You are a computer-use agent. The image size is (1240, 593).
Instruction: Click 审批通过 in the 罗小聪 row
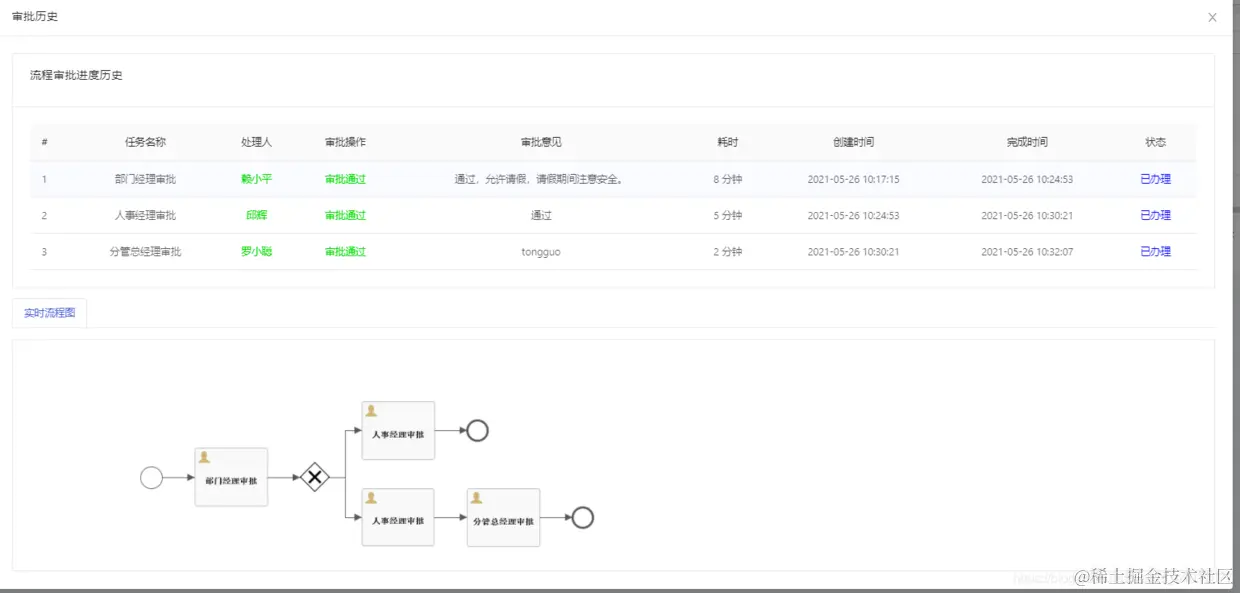(x=345, y=251)
